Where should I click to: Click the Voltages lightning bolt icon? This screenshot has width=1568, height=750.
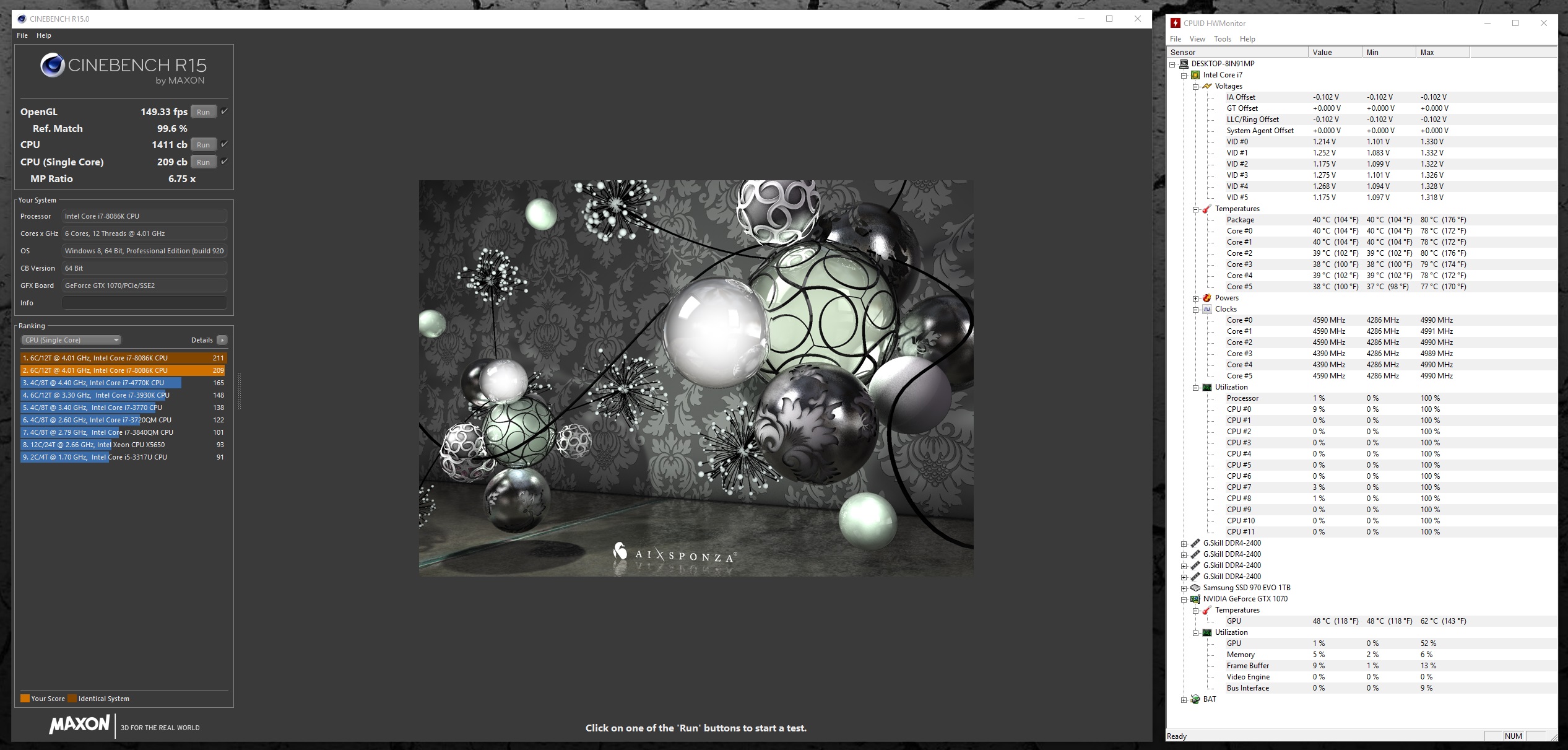coord(1207,86)
